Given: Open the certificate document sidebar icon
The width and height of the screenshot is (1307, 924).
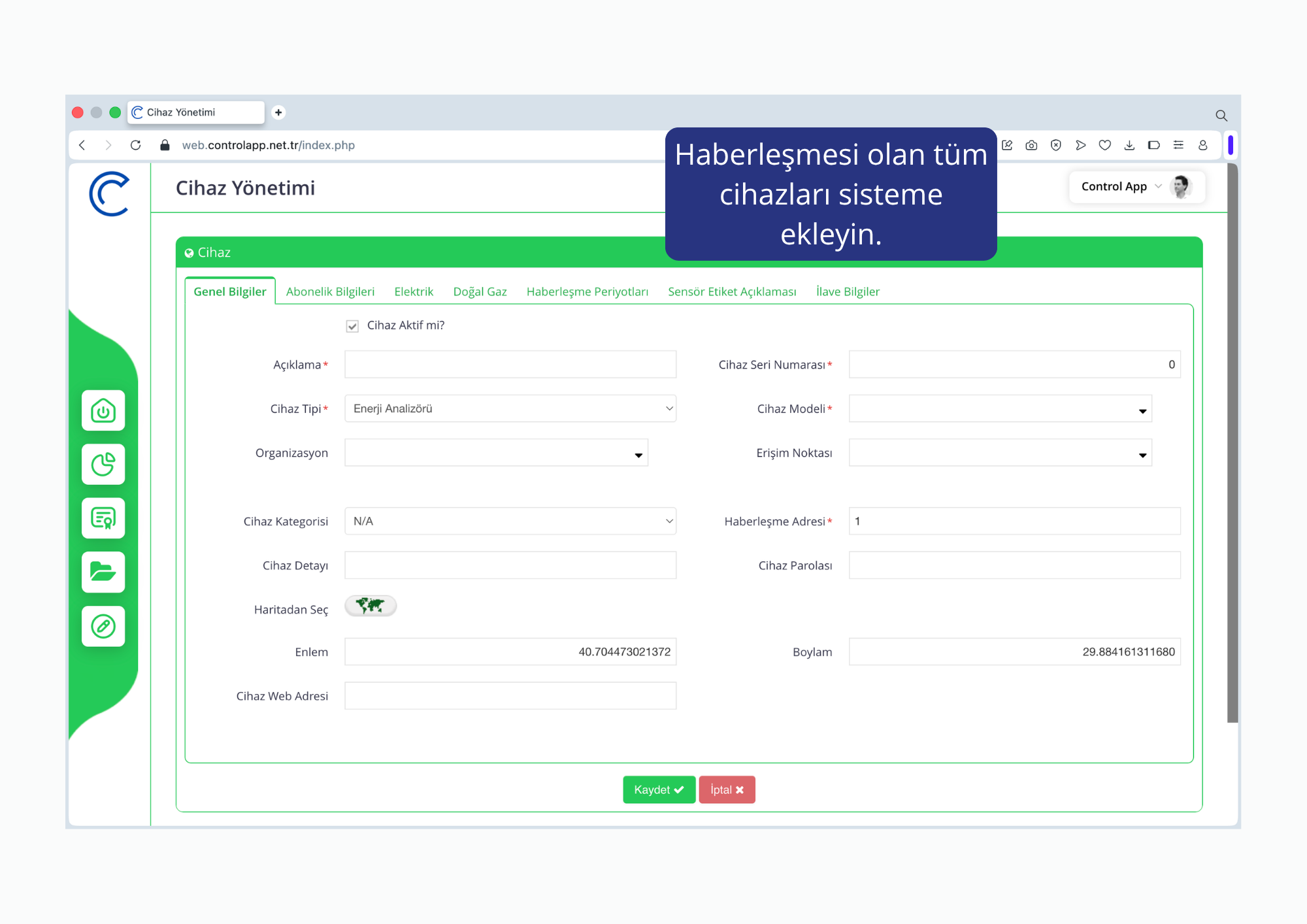Looking at the screenshot, I should coord(103,518).
